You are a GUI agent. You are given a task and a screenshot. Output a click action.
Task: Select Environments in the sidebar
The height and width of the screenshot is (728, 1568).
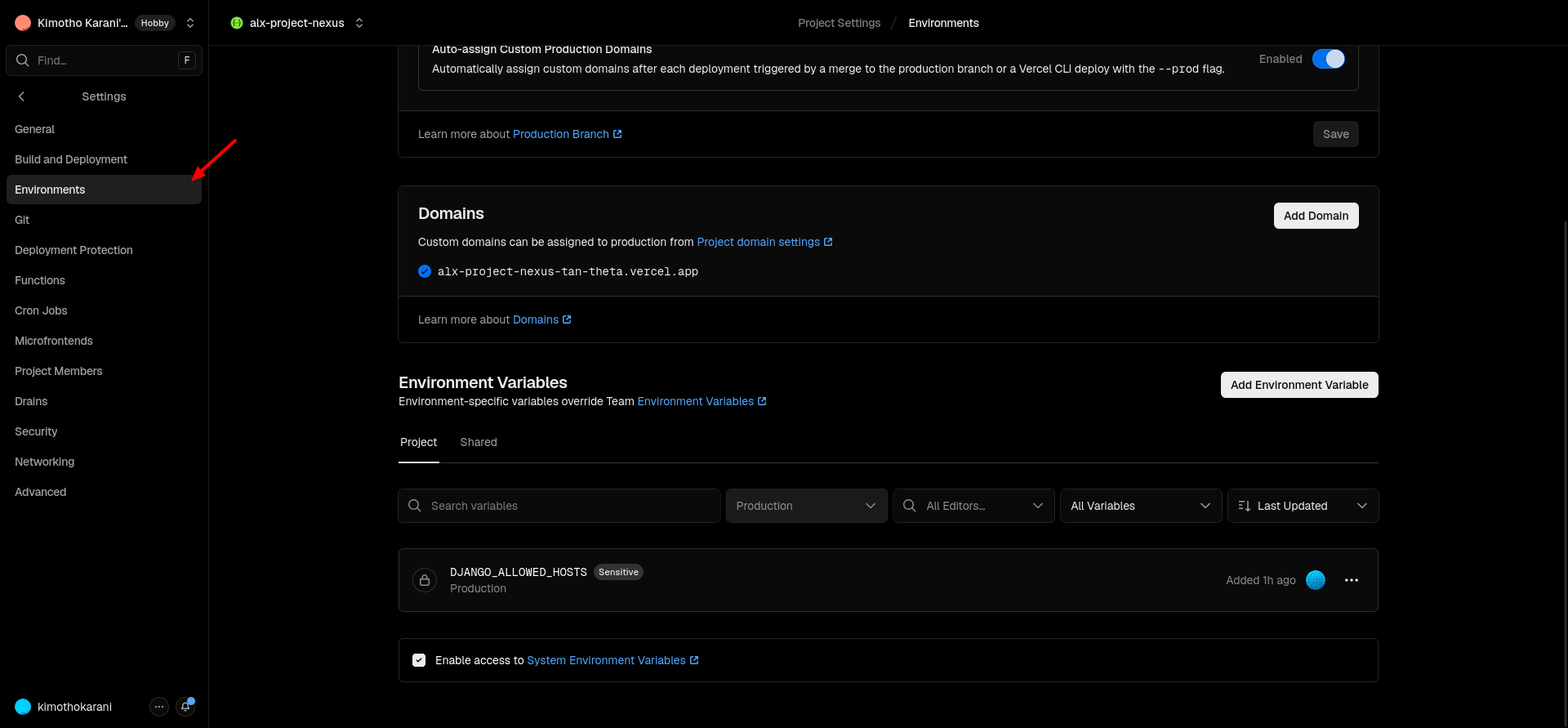click(x=104, y=190)
